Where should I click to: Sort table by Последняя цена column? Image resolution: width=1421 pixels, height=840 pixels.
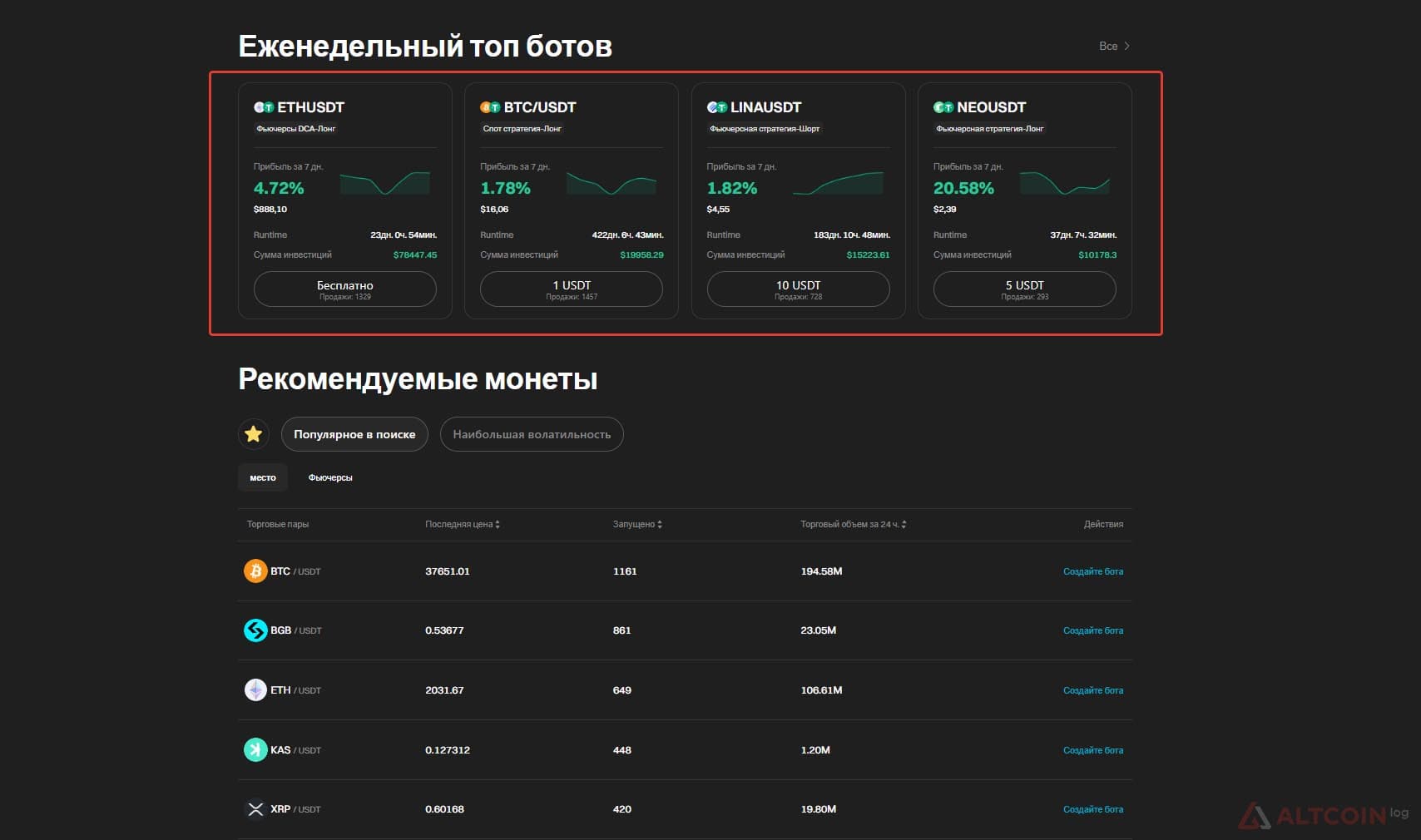[x=463, y=525]
